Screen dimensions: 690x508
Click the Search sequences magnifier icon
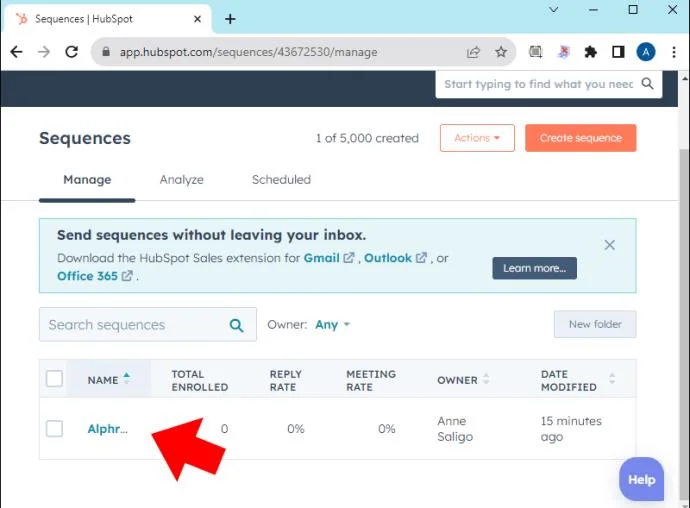tap(236, 325)
